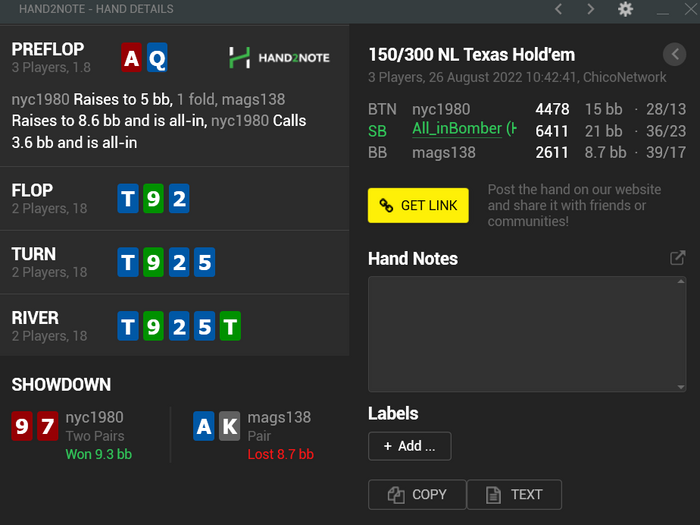Select the Ten card in the FLOP row
Viewport: 700px width, 525px height.
[x=128, y=199]
